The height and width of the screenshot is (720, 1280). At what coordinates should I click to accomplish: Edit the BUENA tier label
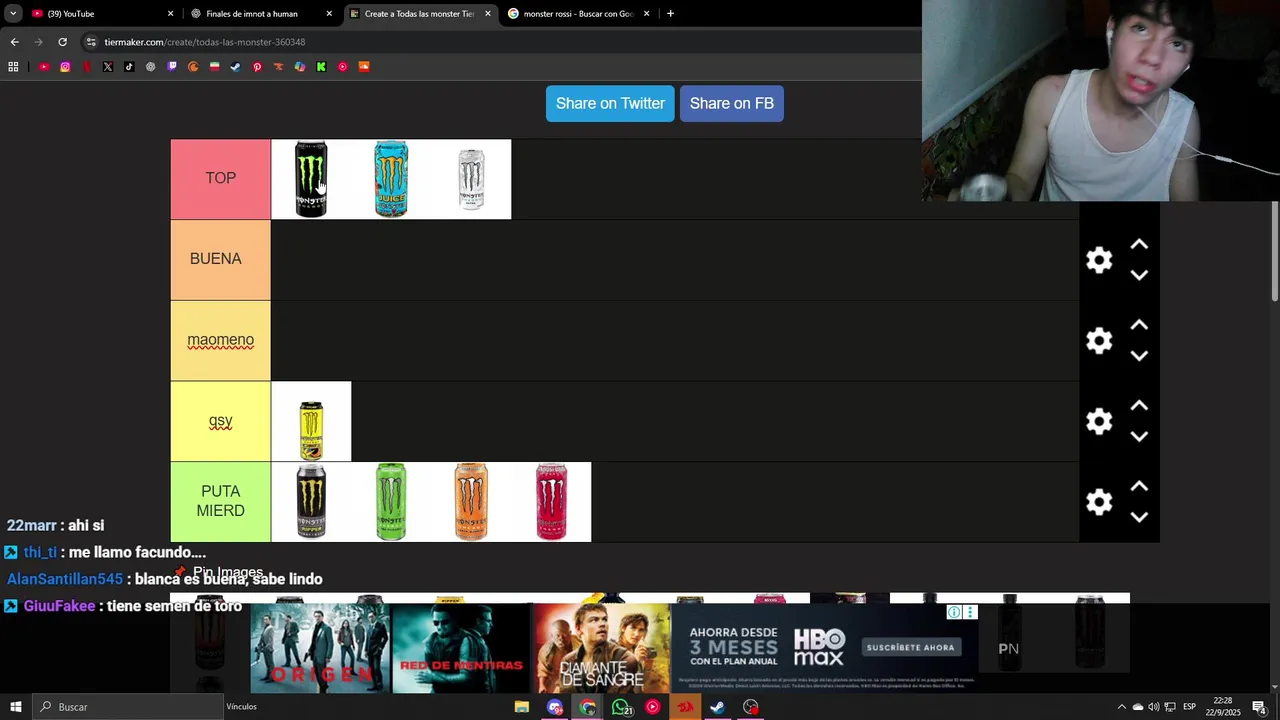click(216, 259)
